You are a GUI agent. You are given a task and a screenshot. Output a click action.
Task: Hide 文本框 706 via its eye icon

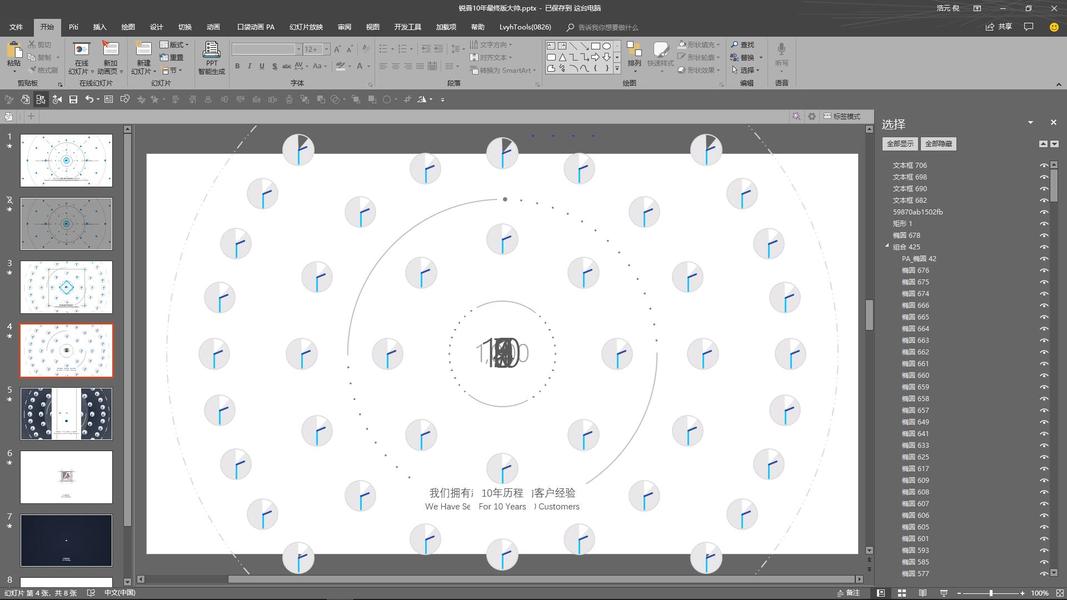click(1044, 165)
